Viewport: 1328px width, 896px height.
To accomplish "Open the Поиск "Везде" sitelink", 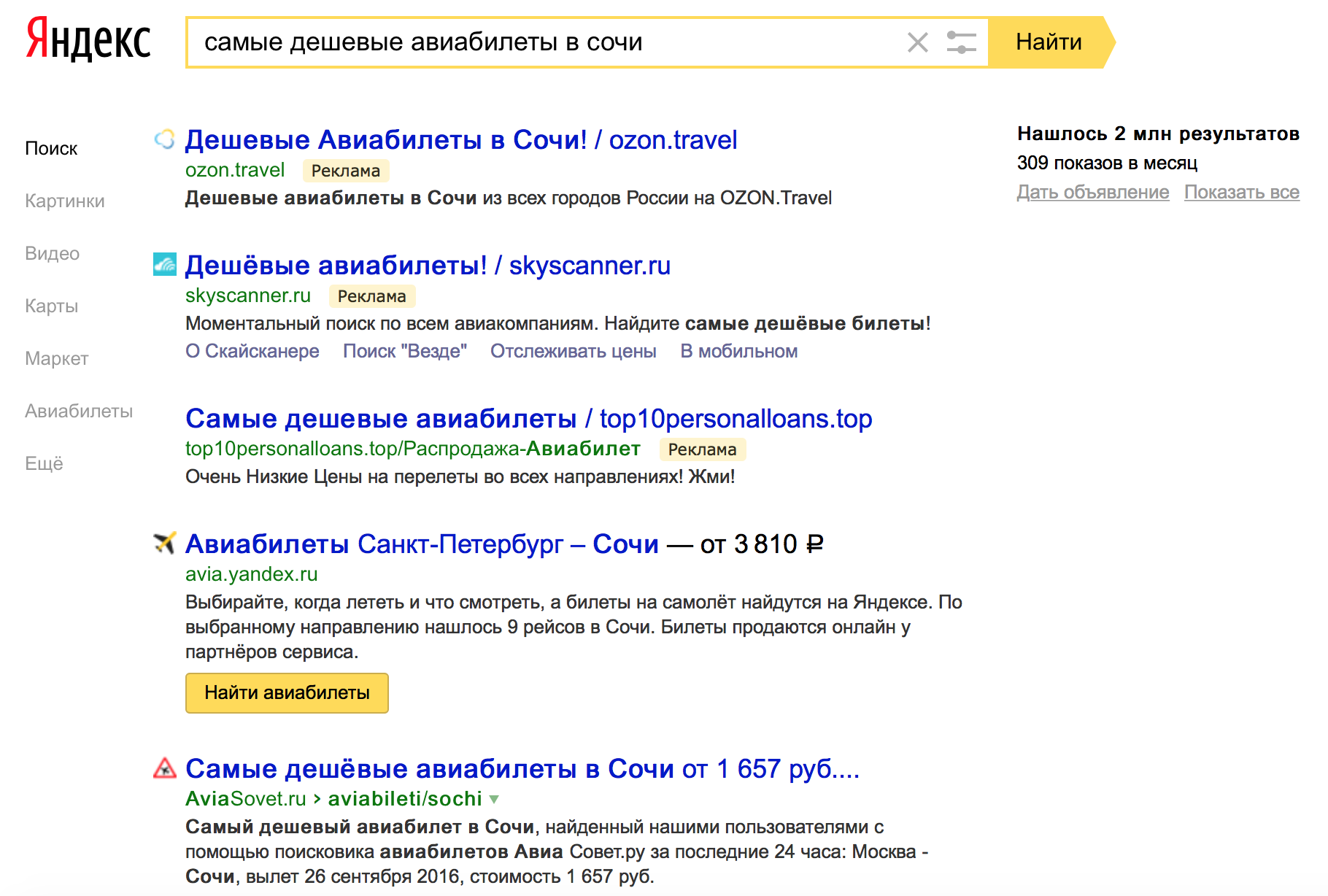I will (405, 351).
